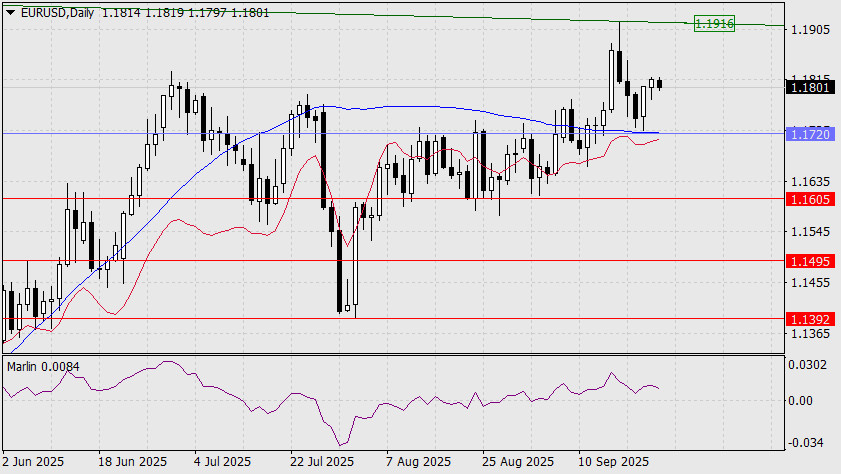This screenshot has width=841, height=474.
Task: Click the 4 Jul 2025 date label
Action: [x=222, y=462]
